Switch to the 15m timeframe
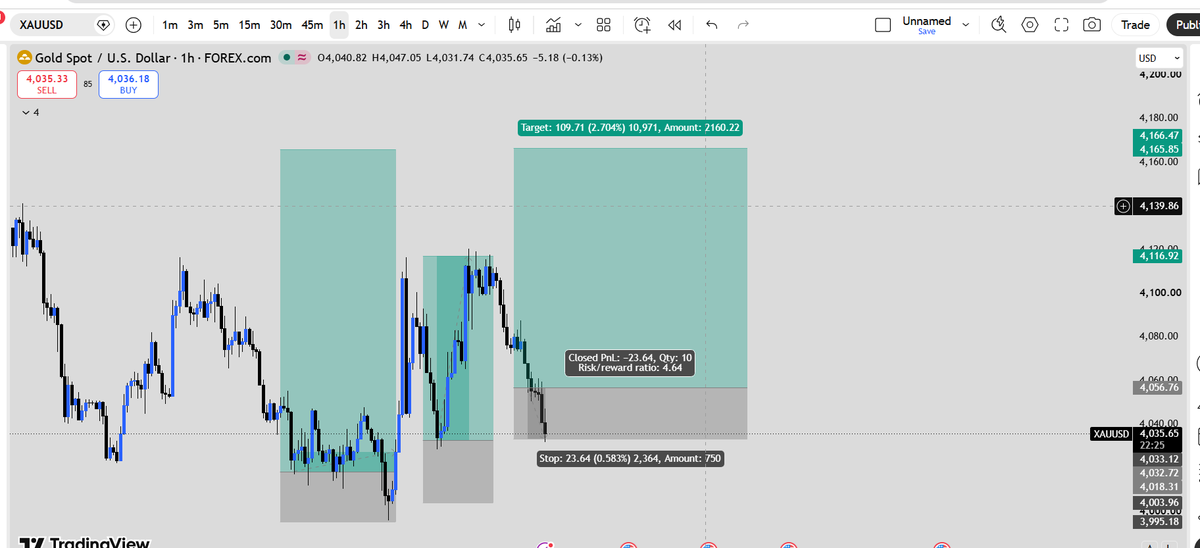 coord(250,24)
